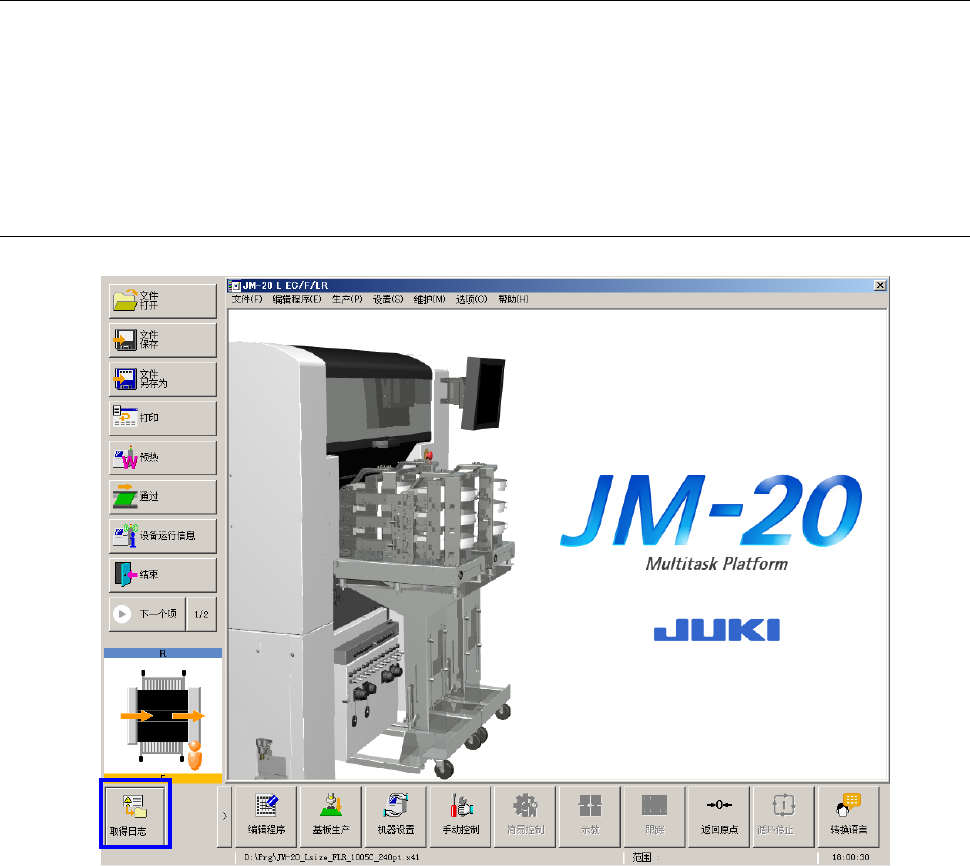The width and height of the screenshot is (970, 866).
Task: Switch language with 转换语言
Action: pos(849,817)
